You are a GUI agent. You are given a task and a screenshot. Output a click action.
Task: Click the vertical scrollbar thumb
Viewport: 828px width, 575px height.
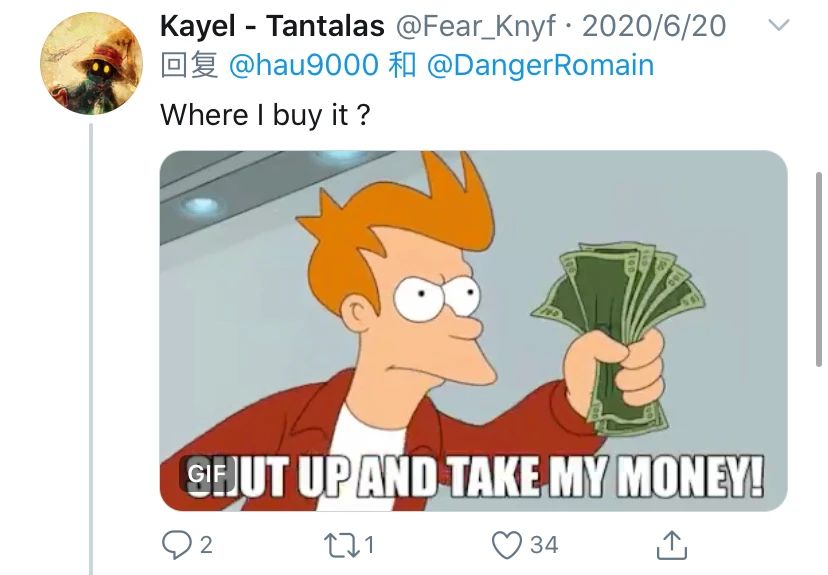(819, 269)
